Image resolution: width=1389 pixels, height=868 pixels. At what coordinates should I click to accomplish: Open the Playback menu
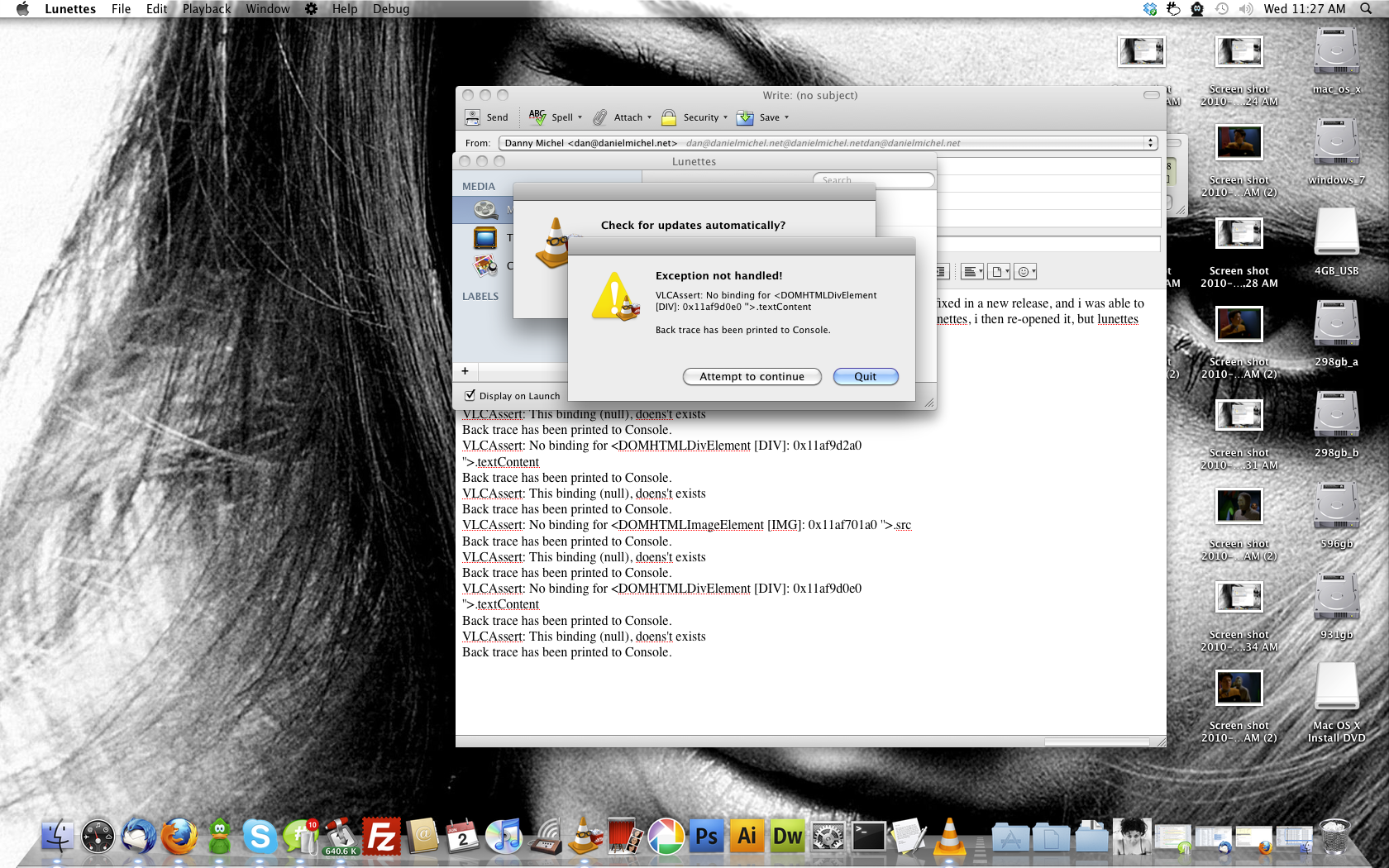point(206,9)
